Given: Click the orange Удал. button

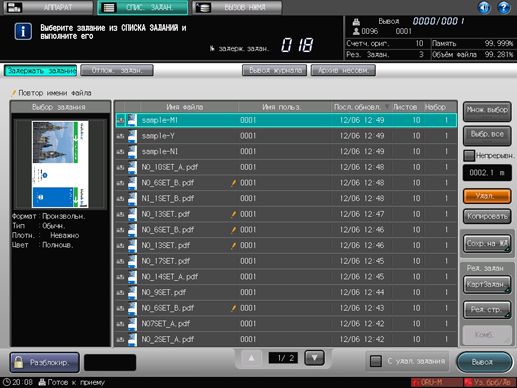Looking at the screenshot, I should click(x=487, y=196).
